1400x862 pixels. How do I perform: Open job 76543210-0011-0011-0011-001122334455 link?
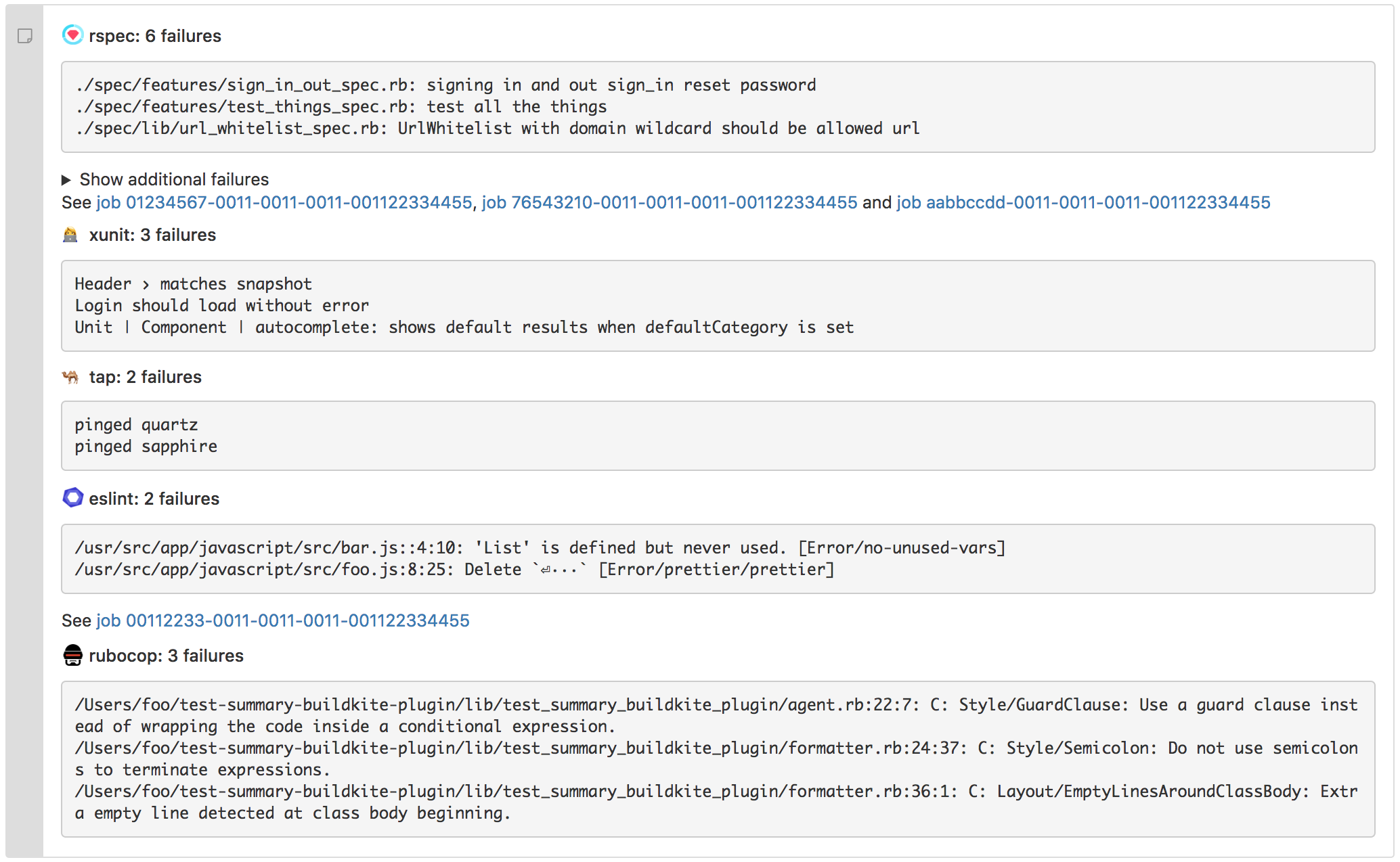pos(669,202)
